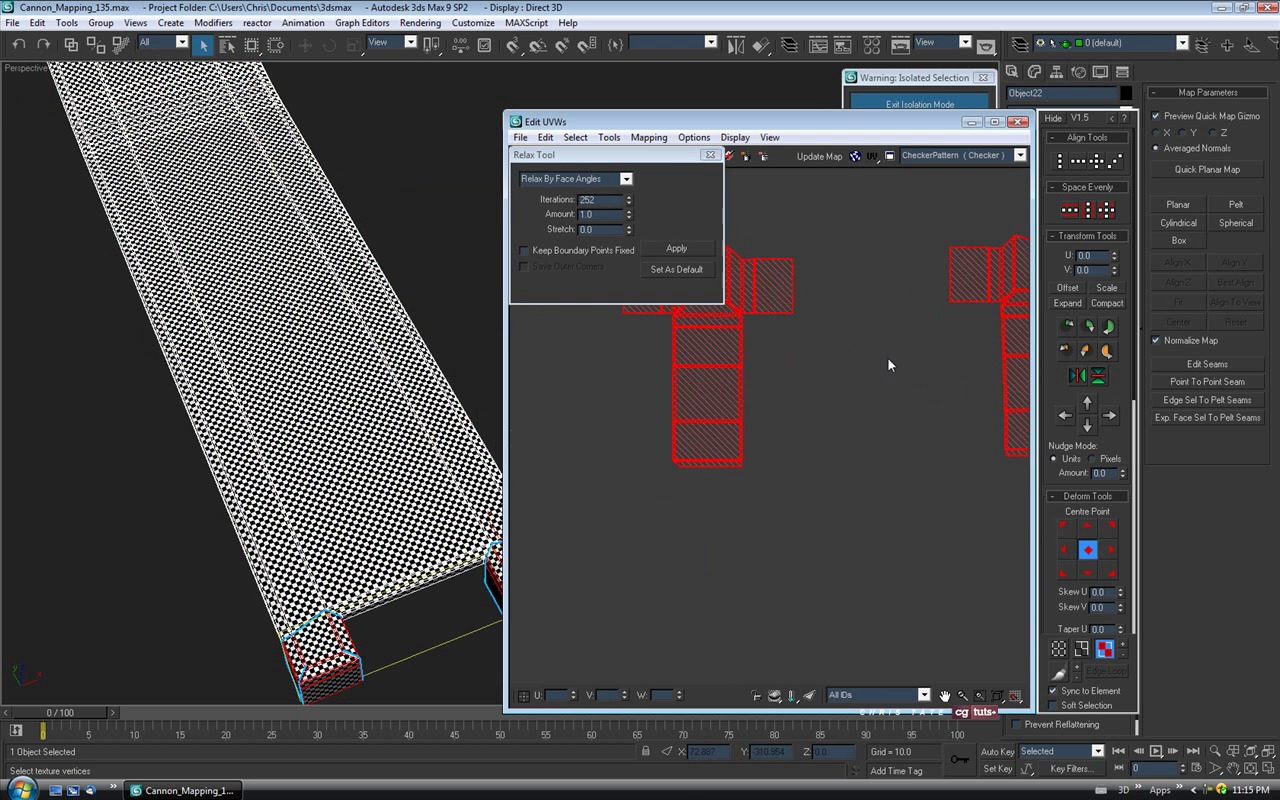The height and width of the screenshot is (800, 1280).
Task: Nudge UVs up with up arrow
Action: pyautogui.click(x=1088, y=403)
